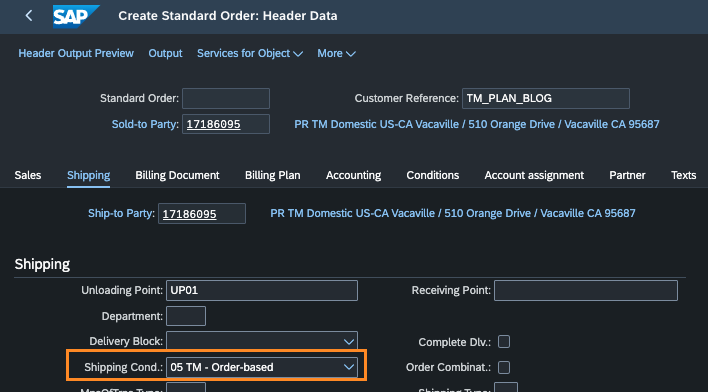Click the back arrow icon

[x=29, y=15]
